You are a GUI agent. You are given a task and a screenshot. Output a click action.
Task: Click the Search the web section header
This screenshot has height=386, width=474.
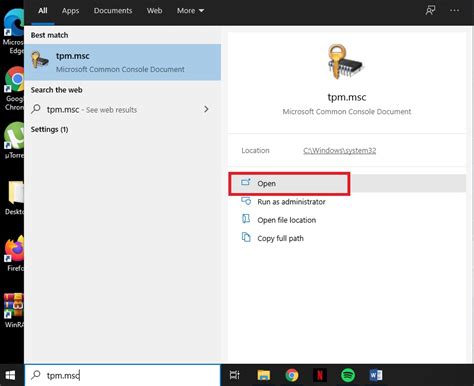coord(56,90)
